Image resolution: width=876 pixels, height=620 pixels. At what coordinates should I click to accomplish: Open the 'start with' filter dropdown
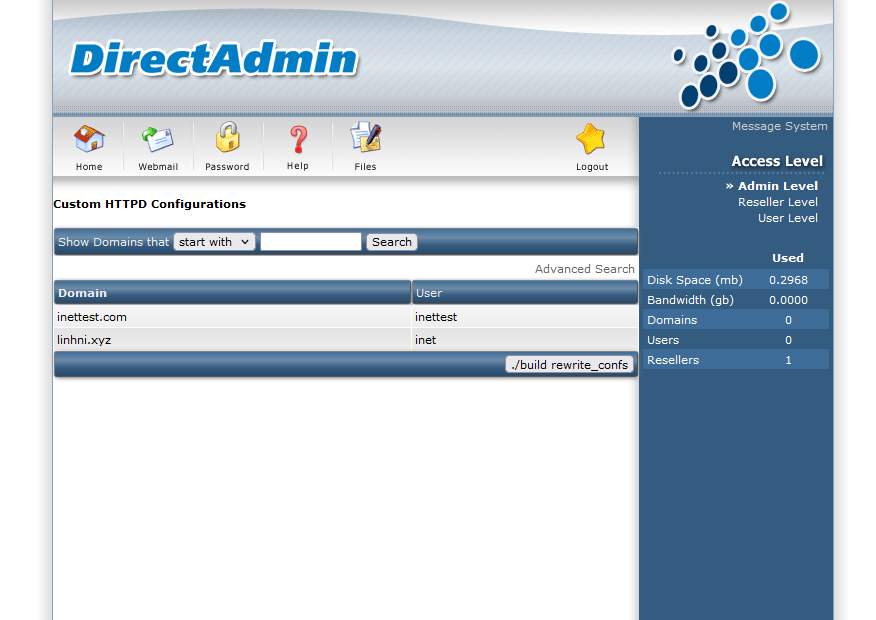[215, 242]
